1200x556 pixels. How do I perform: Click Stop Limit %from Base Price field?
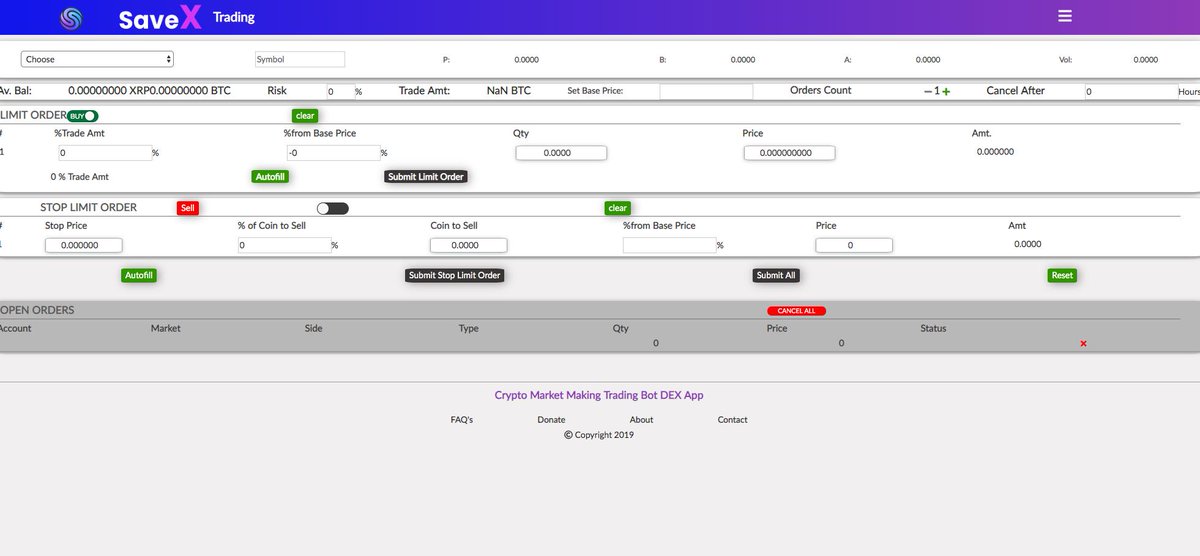(x=669, y=245)
